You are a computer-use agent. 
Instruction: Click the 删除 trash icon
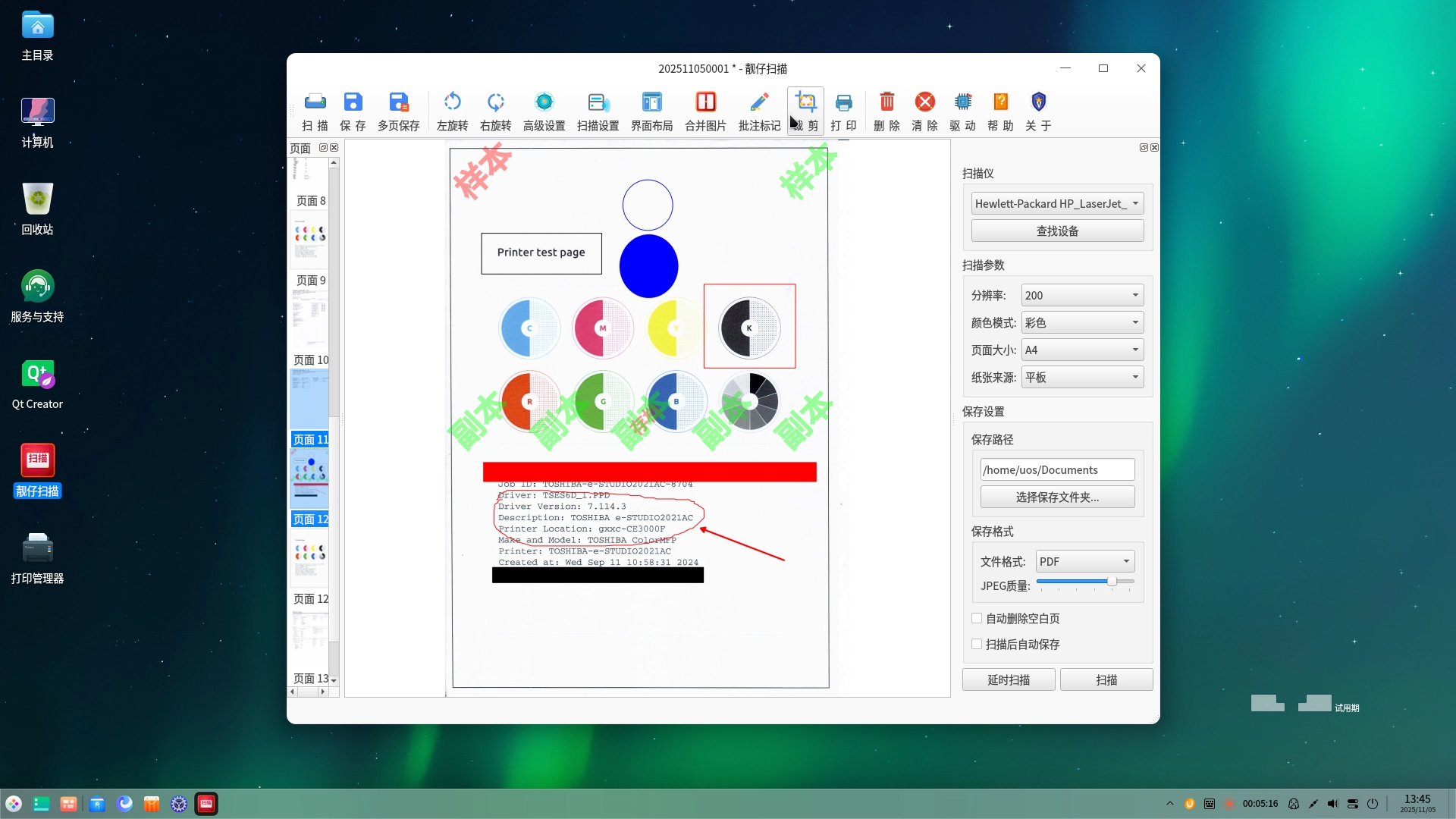coord(886,111)
